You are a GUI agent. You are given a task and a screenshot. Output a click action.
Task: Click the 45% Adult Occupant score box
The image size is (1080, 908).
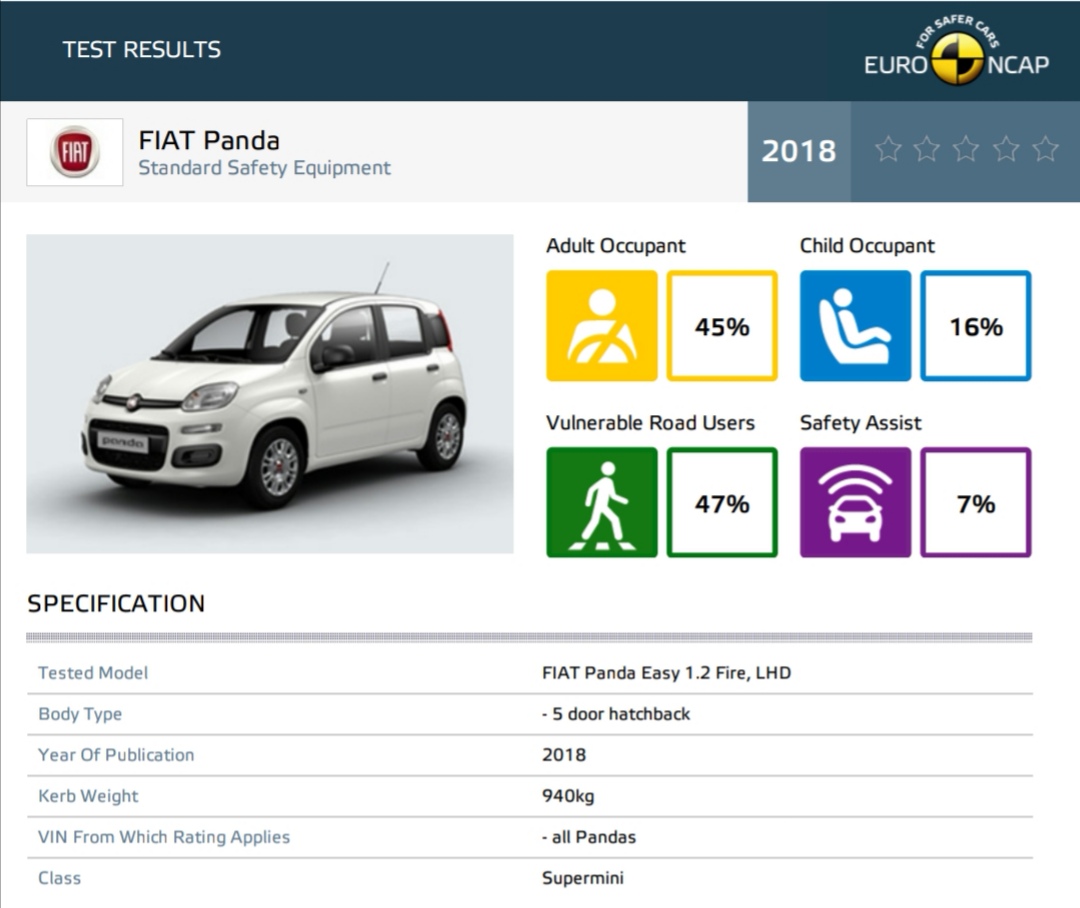coord(722,326)
